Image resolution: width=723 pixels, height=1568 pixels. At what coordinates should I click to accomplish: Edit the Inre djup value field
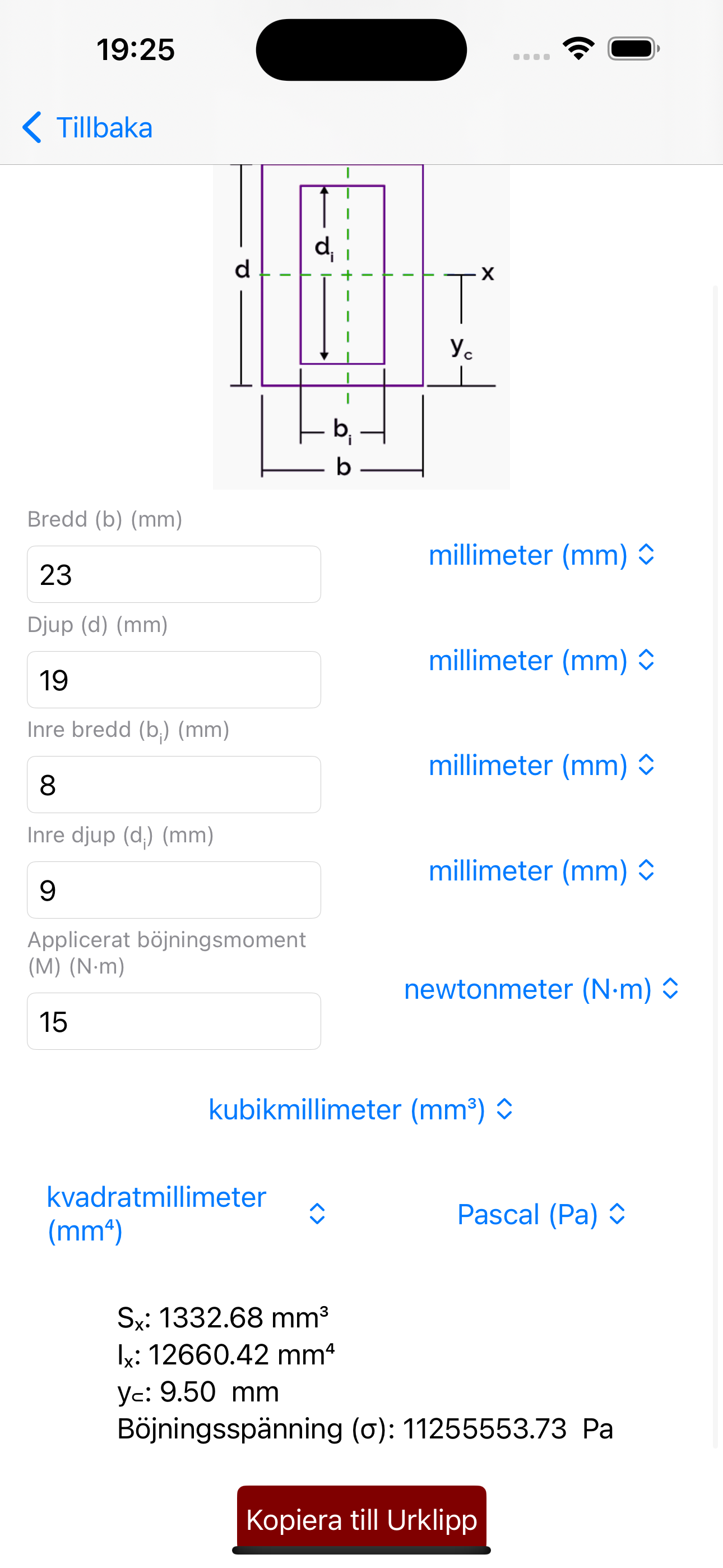[174, 890]
